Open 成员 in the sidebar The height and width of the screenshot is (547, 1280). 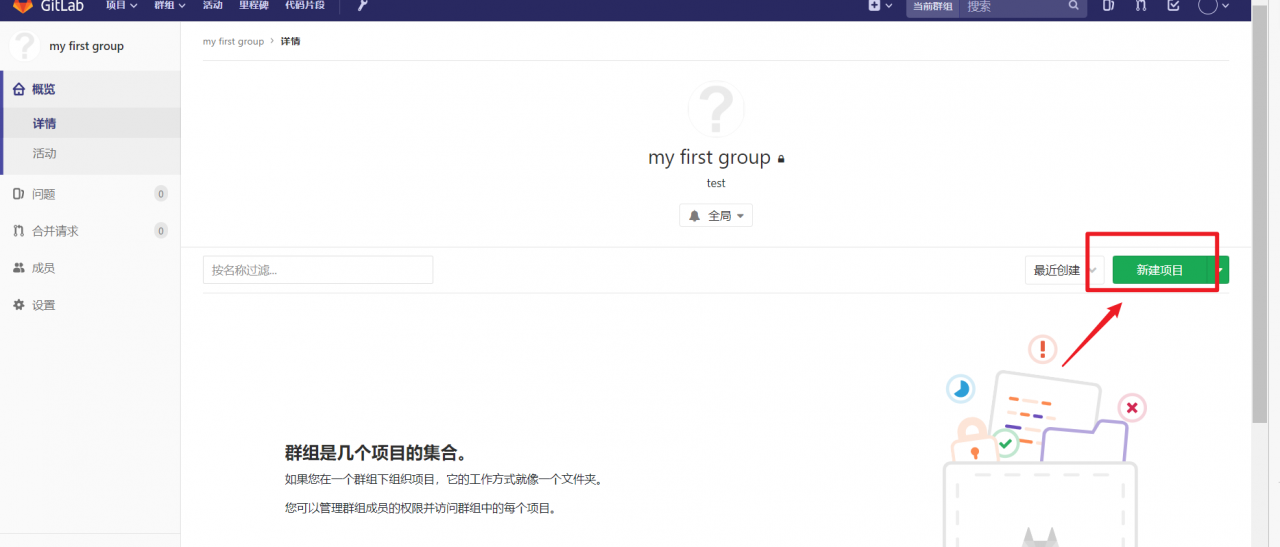pyautogui.click(x=90, y=268)
